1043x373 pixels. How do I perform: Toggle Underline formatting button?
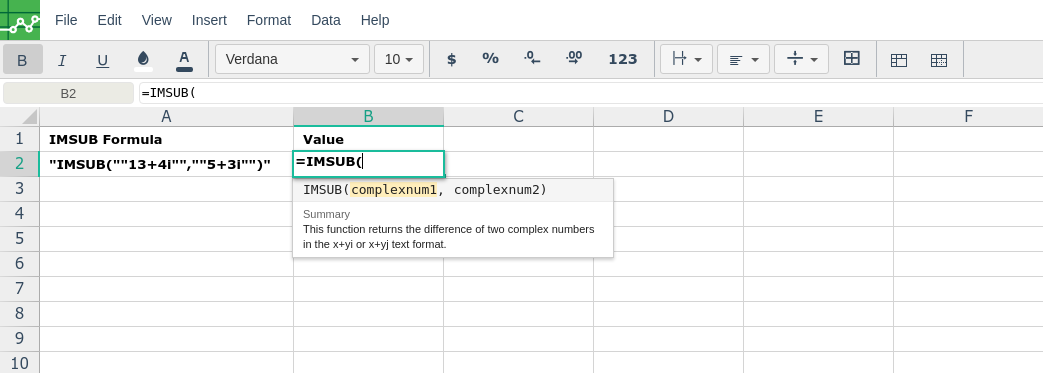102,60
